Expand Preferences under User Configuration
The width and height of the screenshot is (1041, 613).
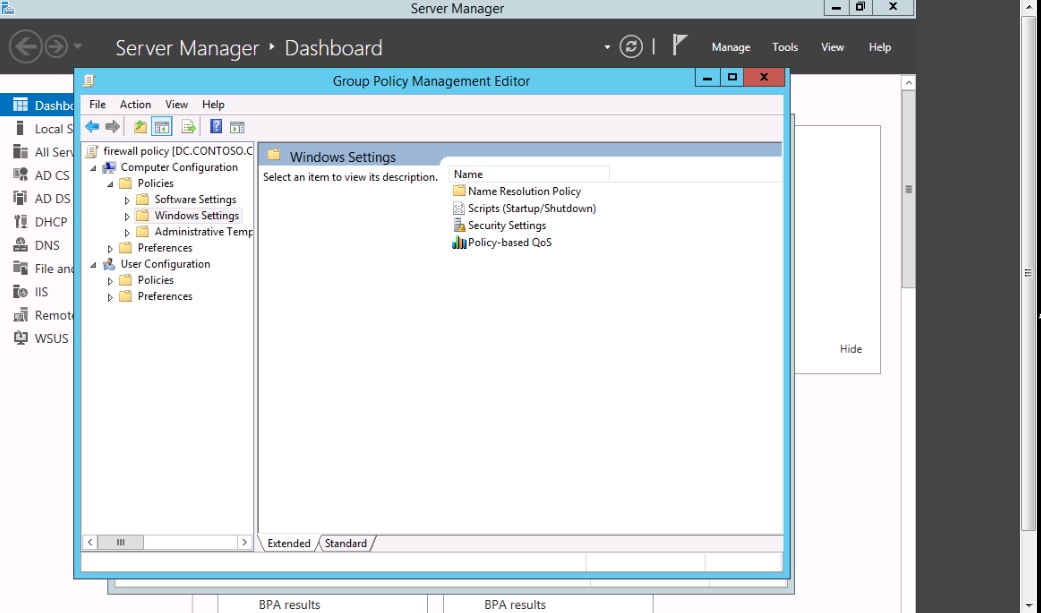coord(110,297)
